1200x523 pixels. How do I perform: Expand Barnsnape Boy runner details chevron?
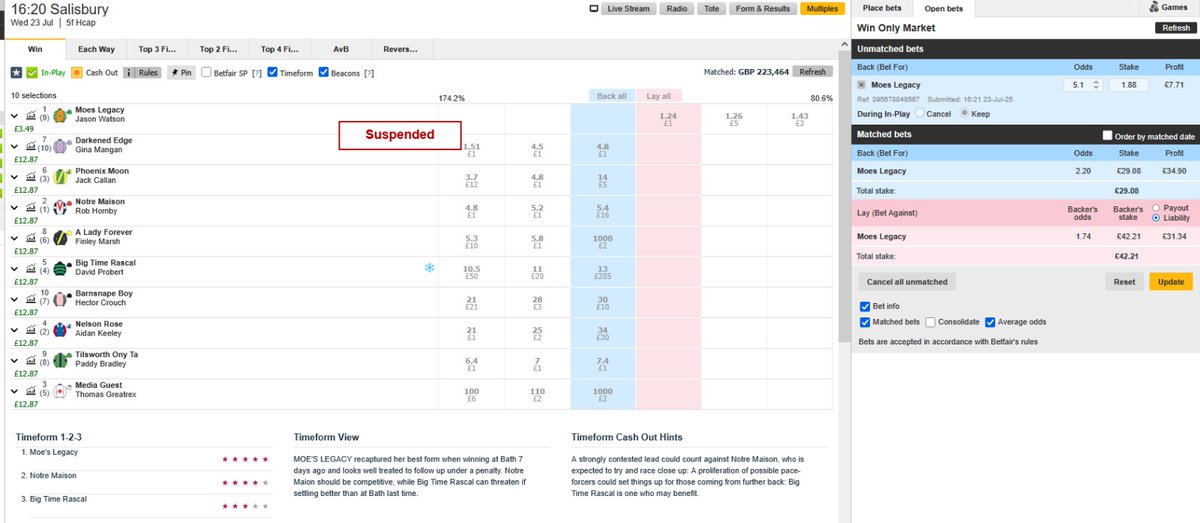click(x=15, y=299)
